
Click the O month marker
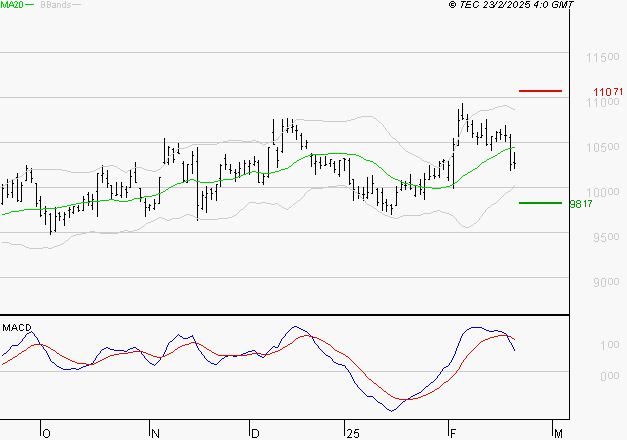46,434
